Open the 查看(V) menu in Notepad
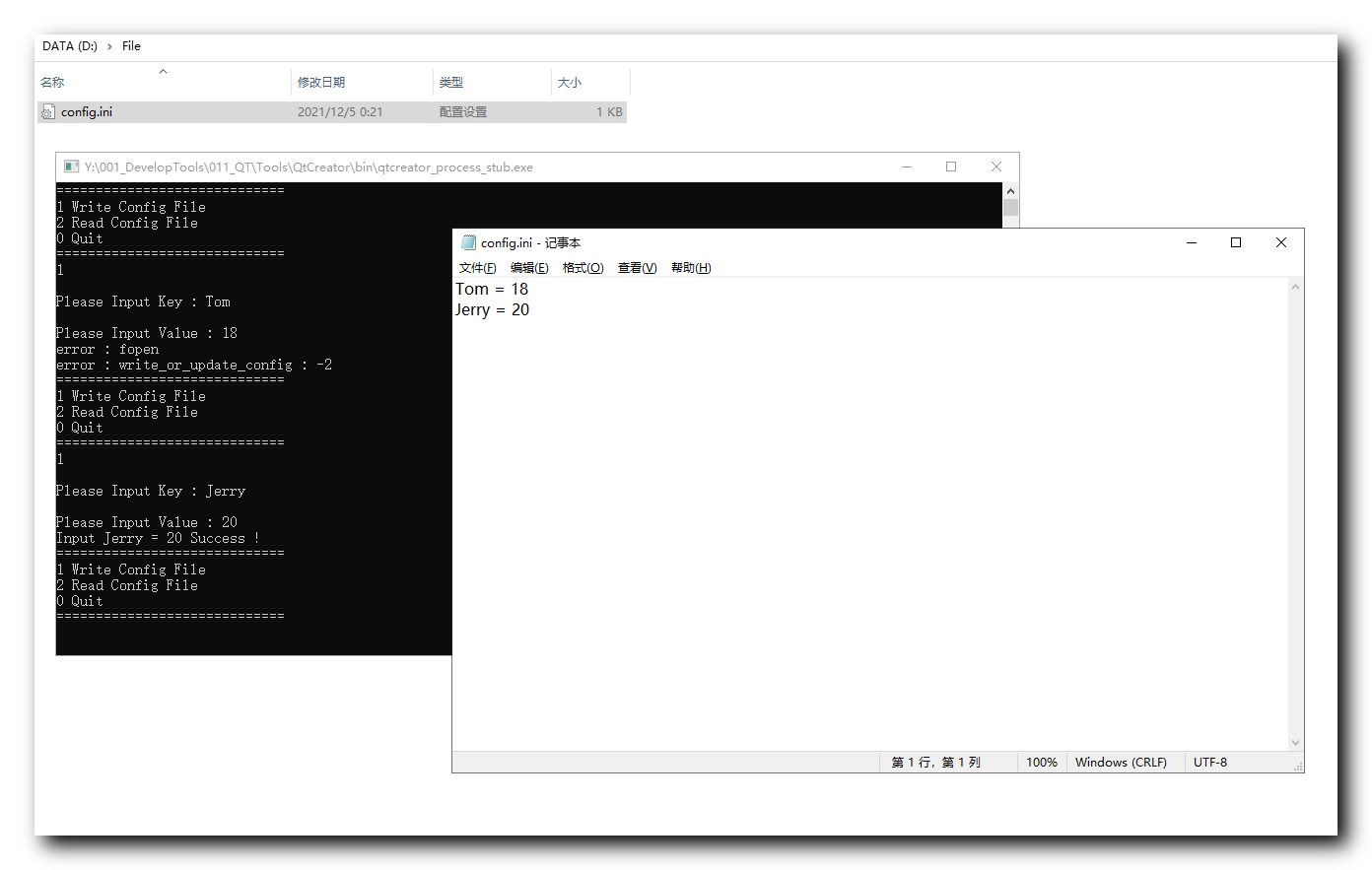Viewport: 1372px width, 870px height. 637,268
